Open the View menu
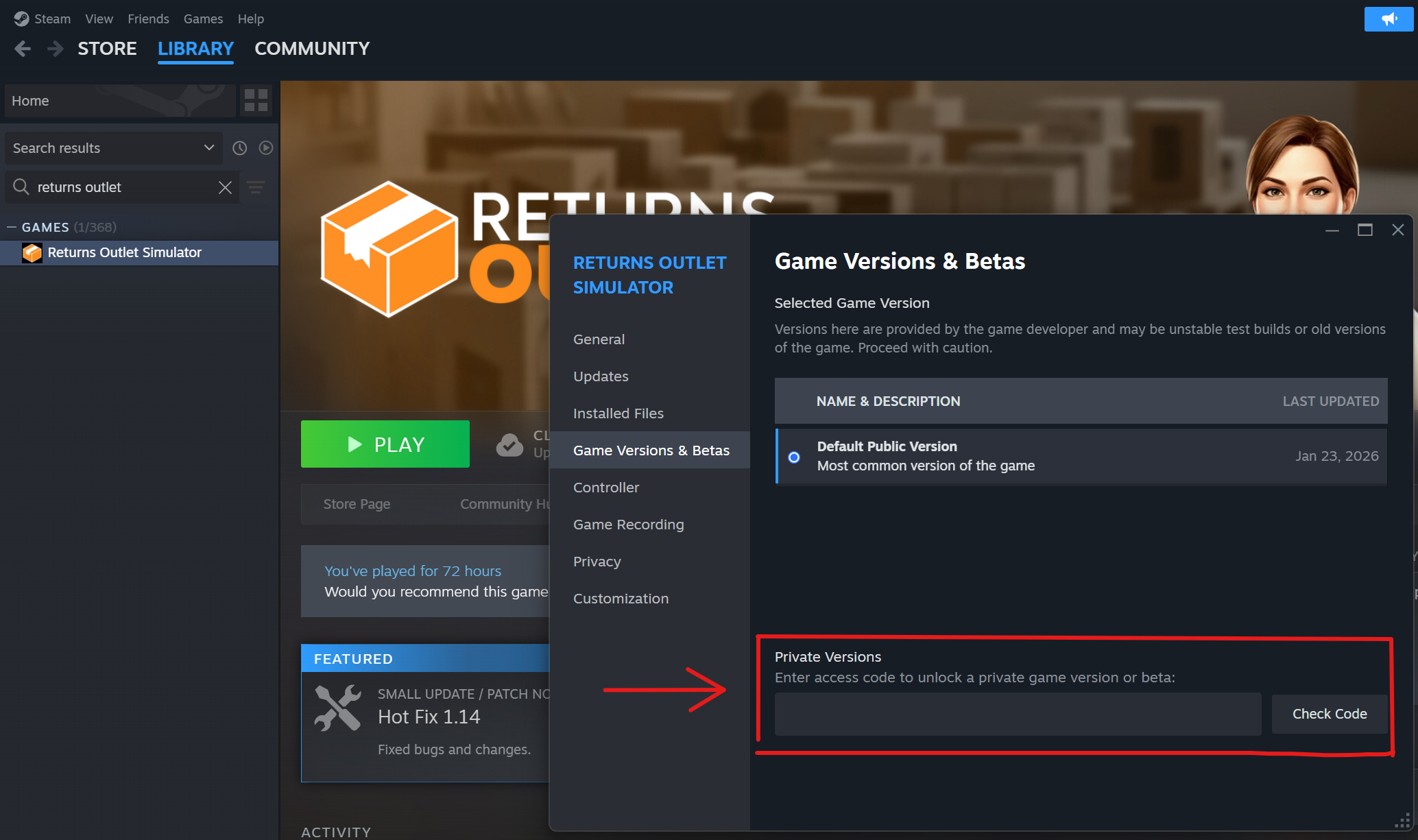Image resolution: width=1418 pixels, height=840 pixels. (x=99, y=19)
